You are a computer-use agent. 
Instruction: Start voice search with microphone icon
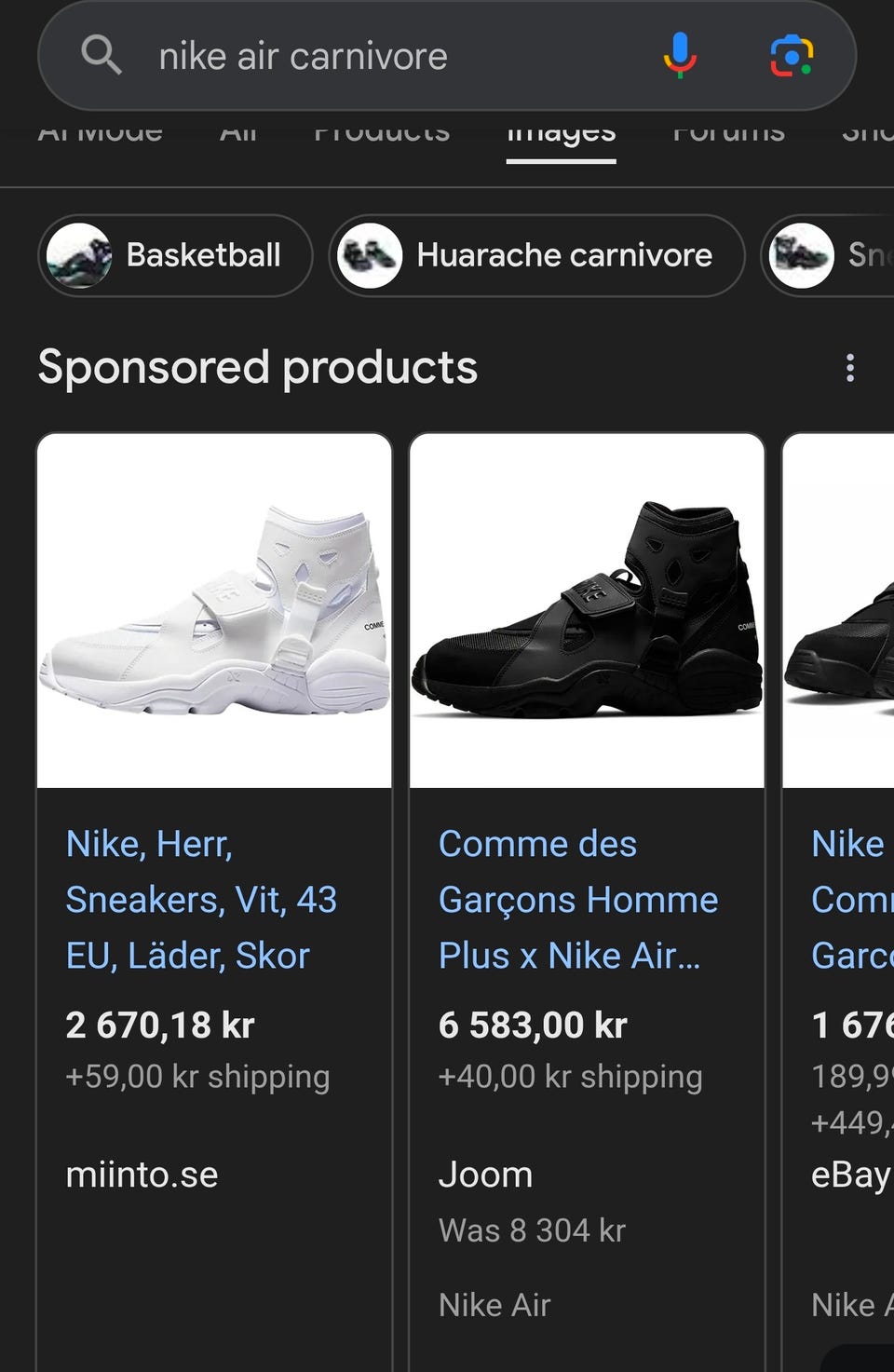tap(680, 55)
